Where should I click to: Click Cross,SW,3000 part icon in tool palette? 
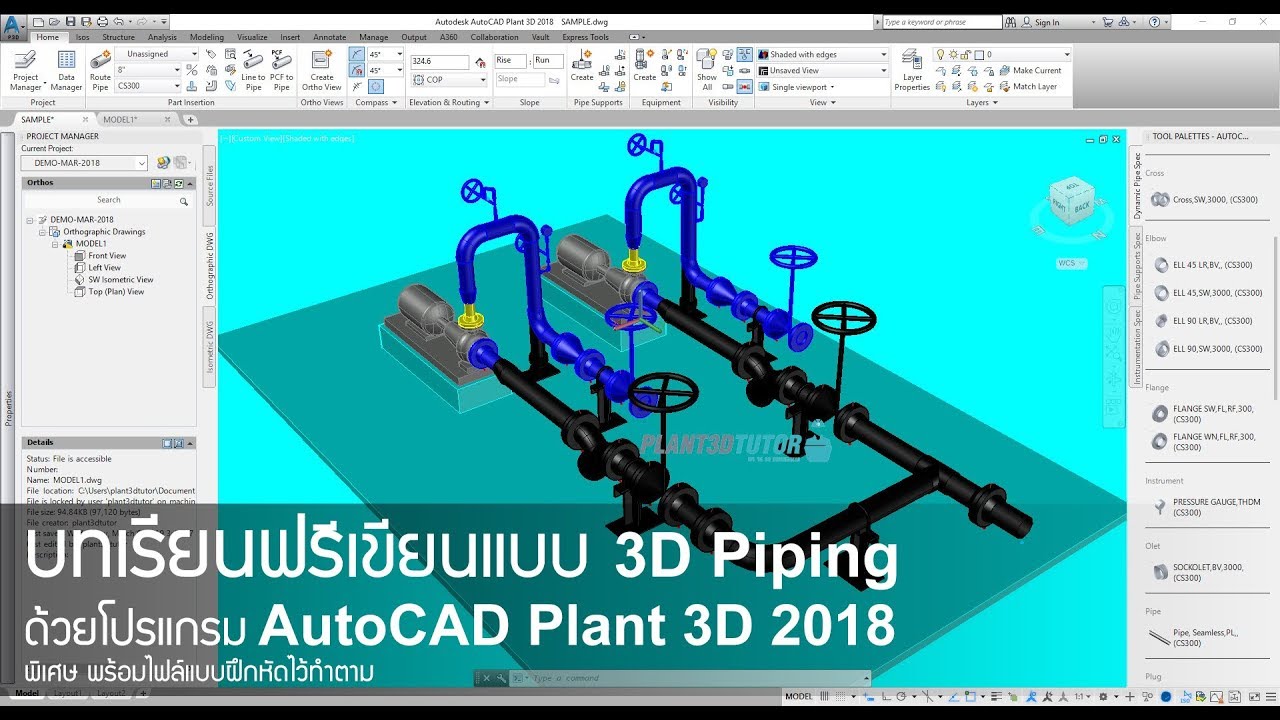[1160, 200]
